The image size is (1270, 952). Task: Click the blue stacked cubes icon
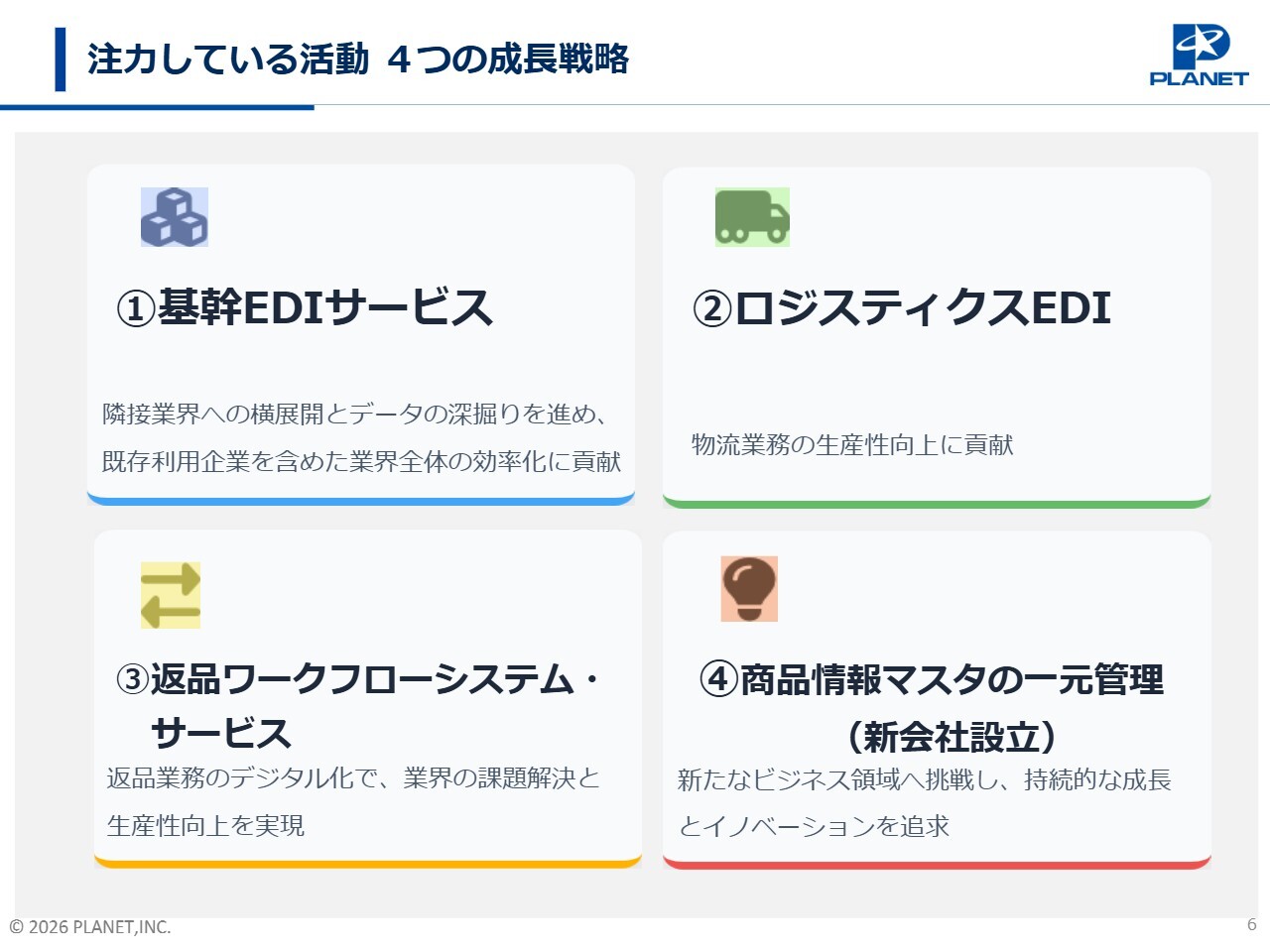pos(175,217)
